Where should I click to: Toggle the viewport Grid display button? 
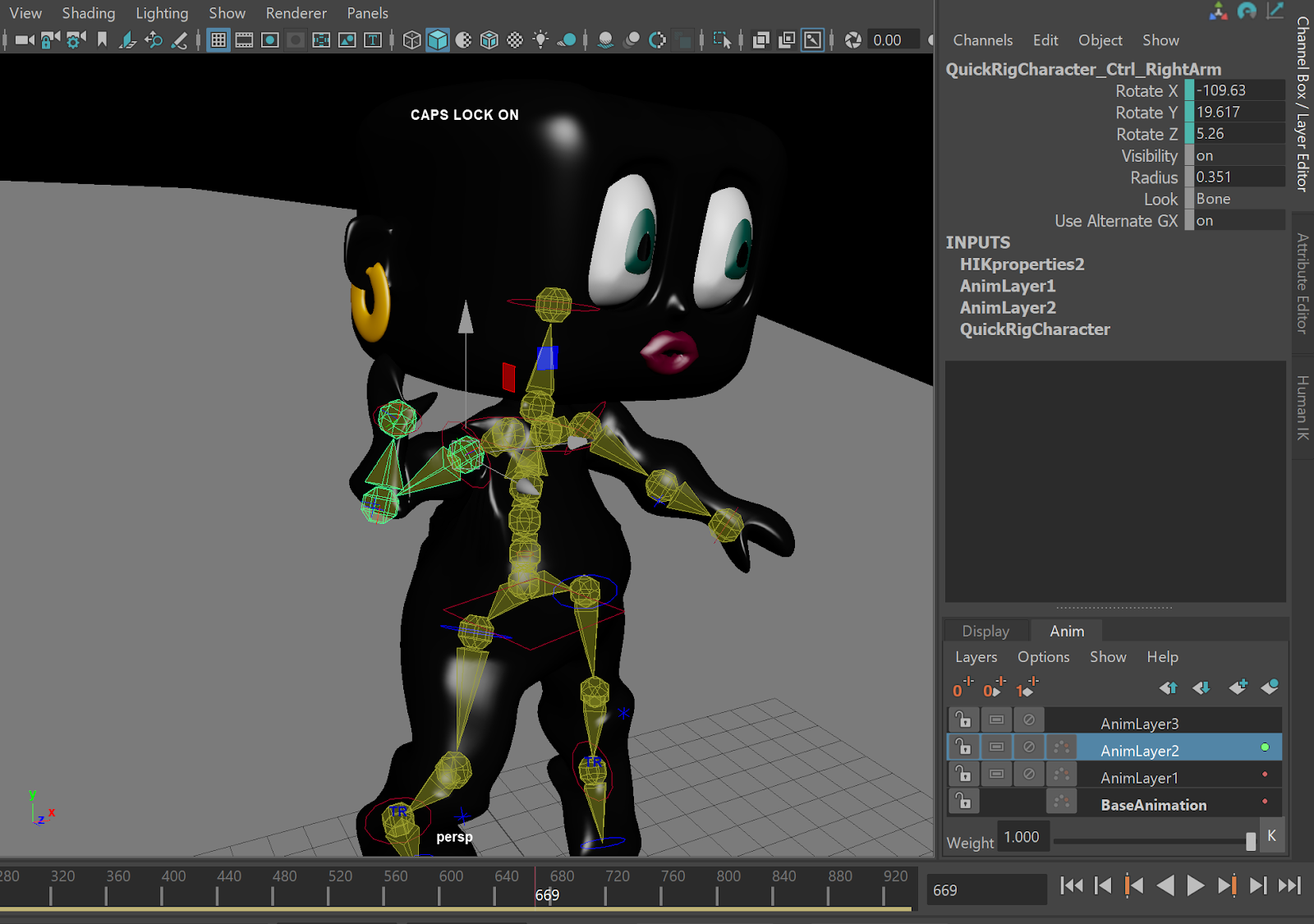point(218,39)
